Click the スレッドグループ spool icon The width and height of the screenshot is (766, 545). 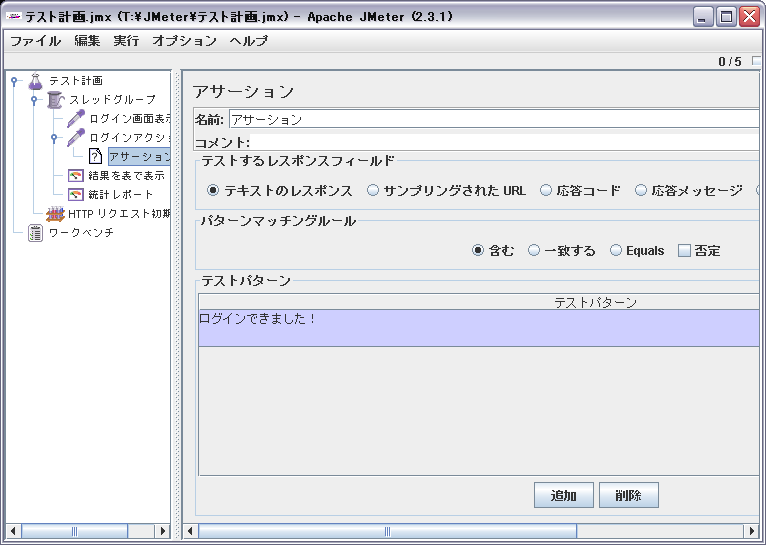pos(55,100)
